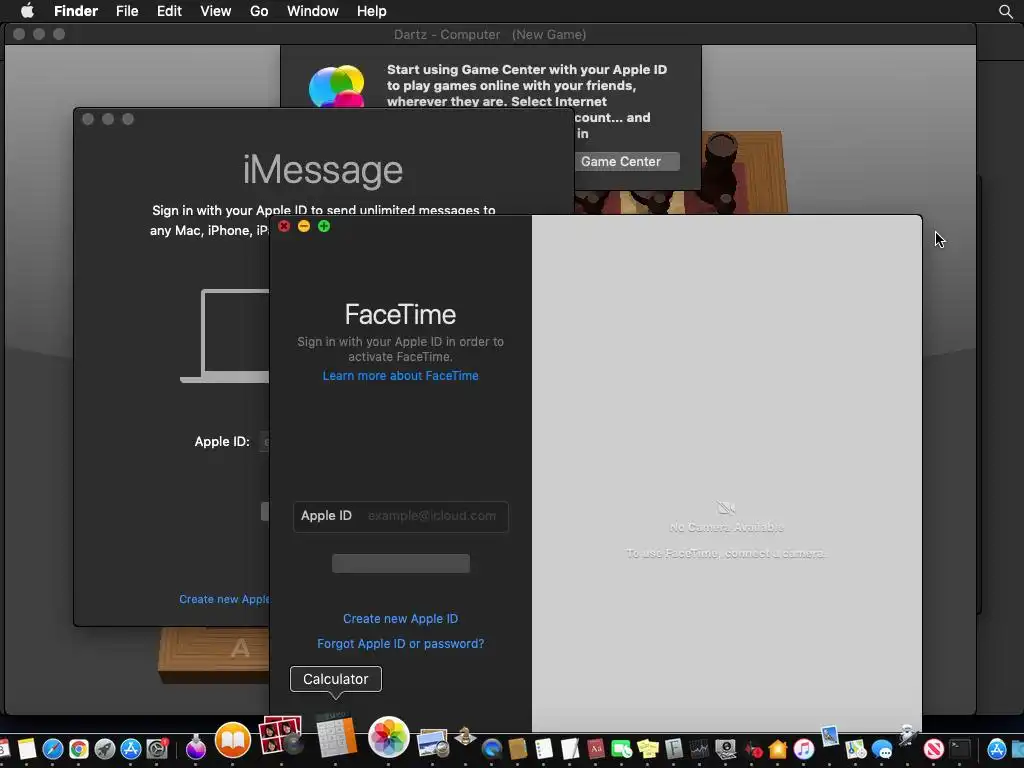Launch Font Book from the dock
The image size is (1024, 768).
pos(674,749)
